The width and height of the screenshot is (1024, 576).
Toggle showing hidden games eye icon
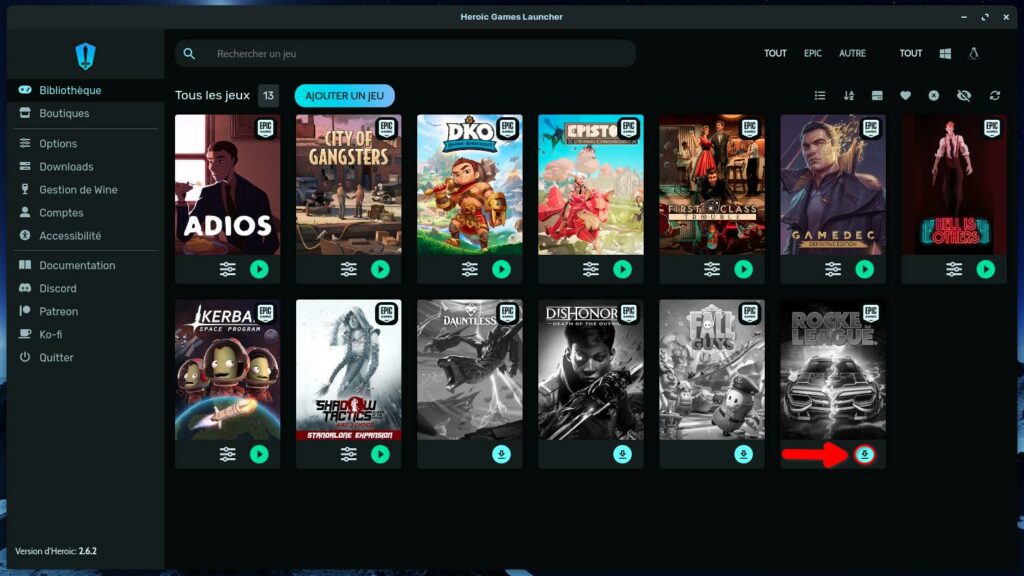point(963,95)
